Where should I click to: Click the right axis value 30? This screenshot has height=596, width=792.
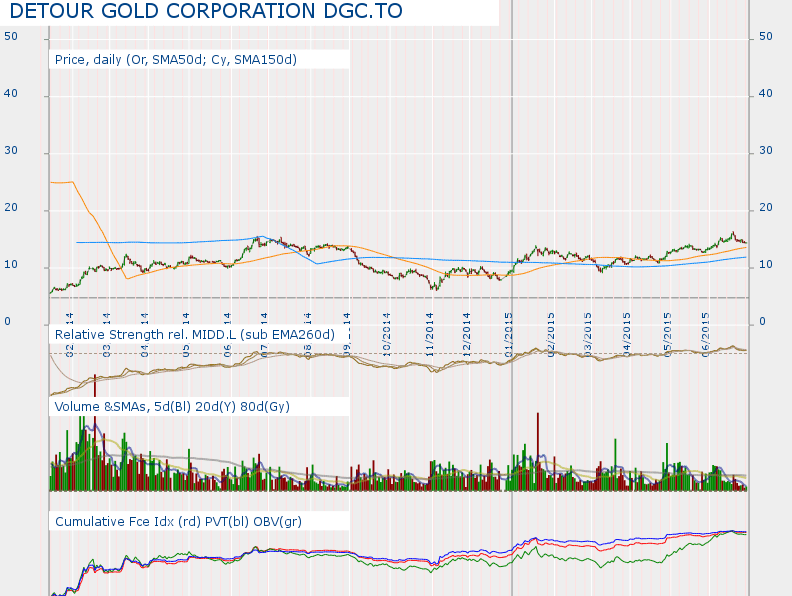pyautogui.click(x=766, y=151)
